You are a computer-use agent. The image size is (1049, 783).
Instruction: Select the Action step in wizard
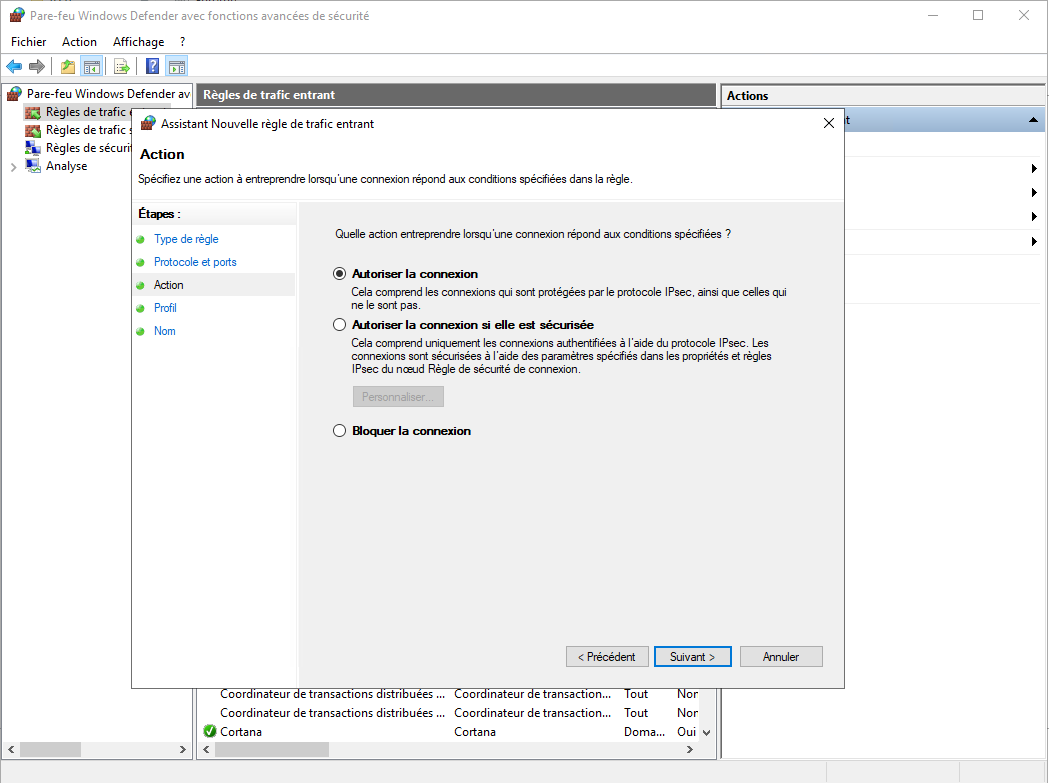[168, 284]
